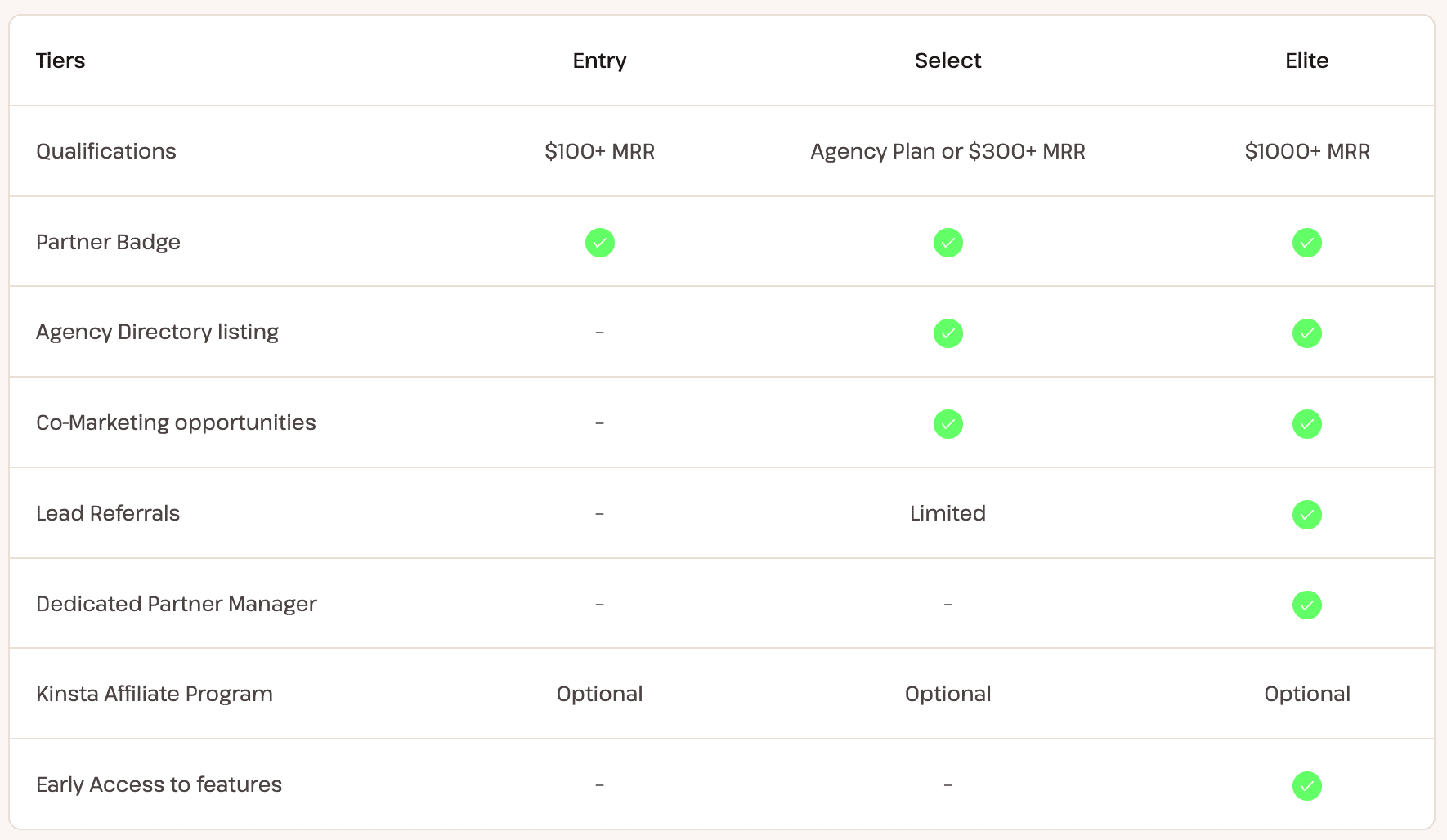Click the Tiers header label
This screenshot has width=1447, height=840.
point(60,60)
